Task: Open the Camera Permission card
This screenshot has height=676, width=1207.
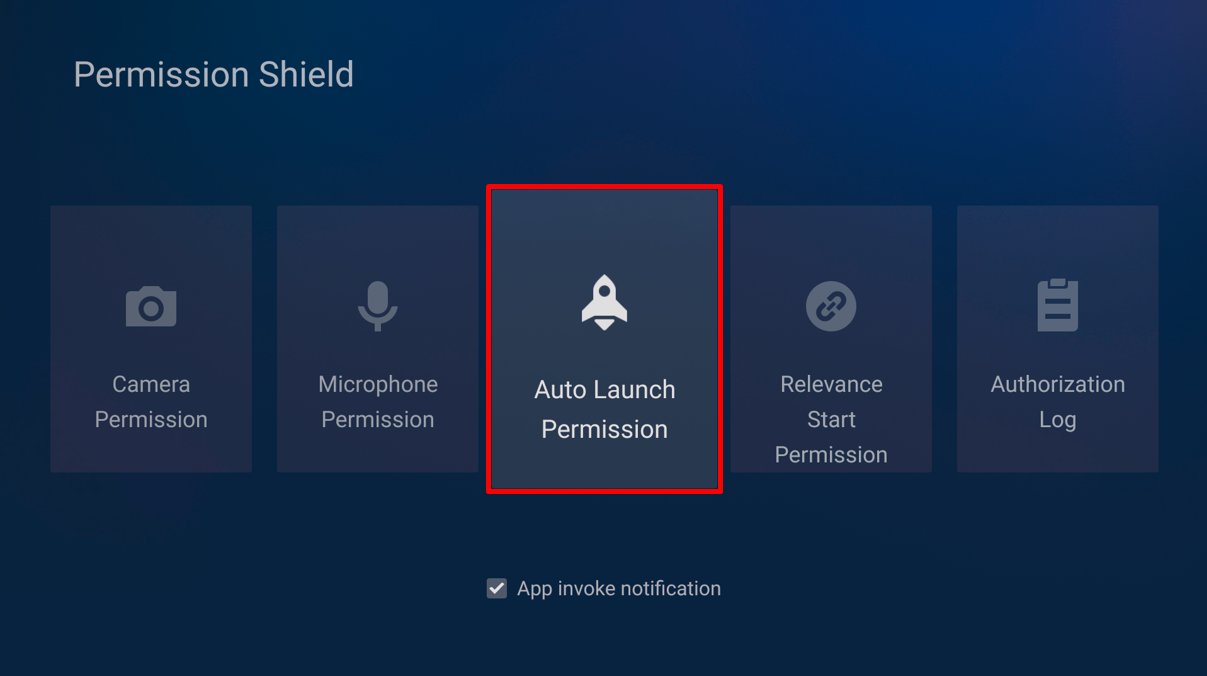Action: pyautogui.click(x=151, y=338)
